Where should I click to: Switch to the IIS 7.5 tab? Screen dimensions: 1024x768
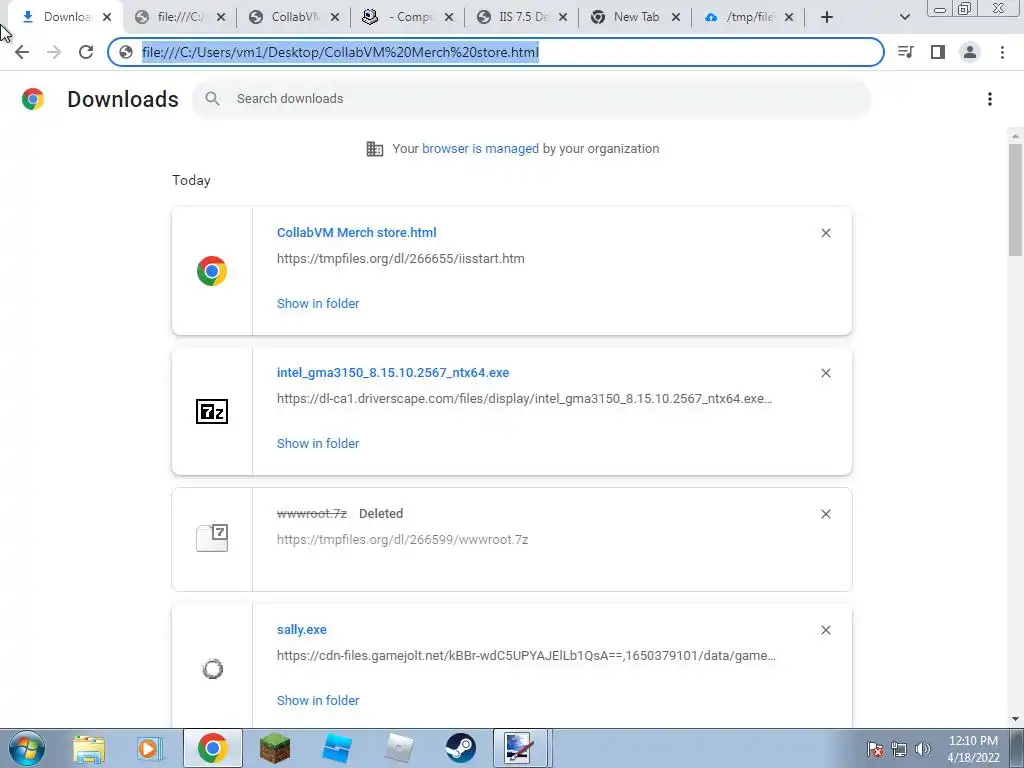click(x=520, y=17)
